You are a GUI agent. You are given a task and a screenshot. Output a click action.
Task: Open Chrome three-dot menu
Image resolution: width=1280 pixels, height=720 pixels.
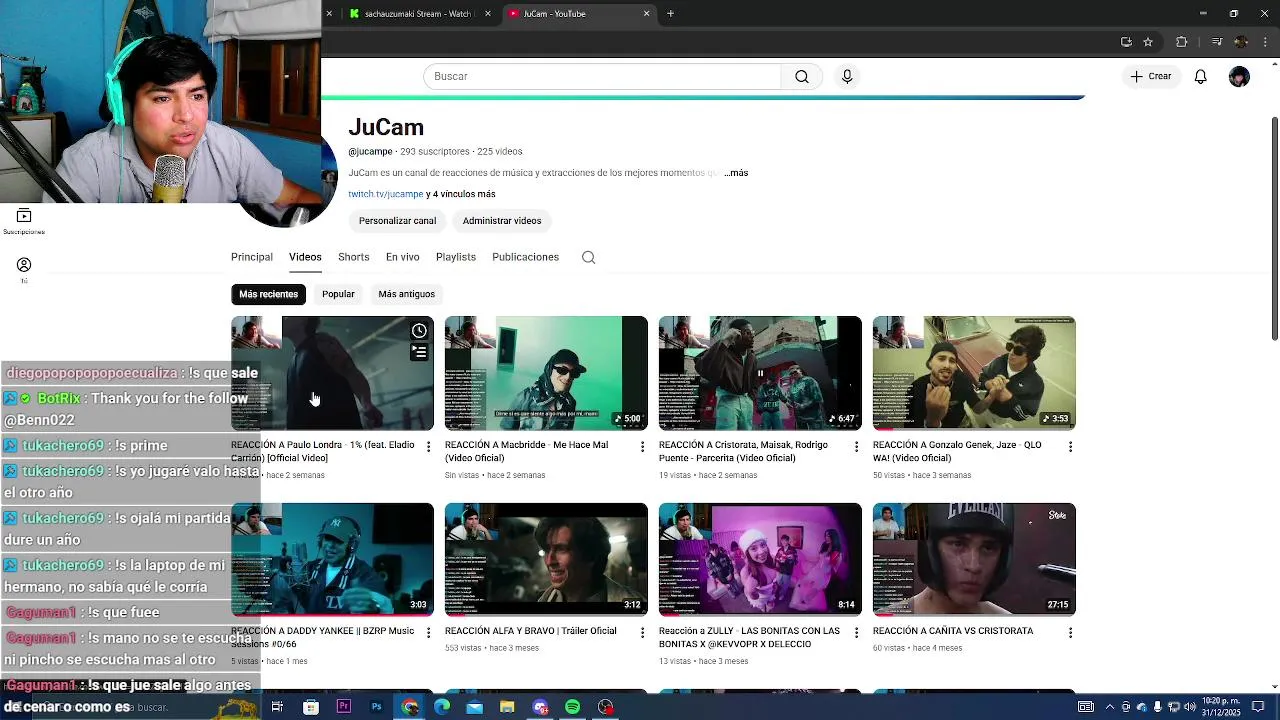pyautogui.click(x=1265, y=42)
